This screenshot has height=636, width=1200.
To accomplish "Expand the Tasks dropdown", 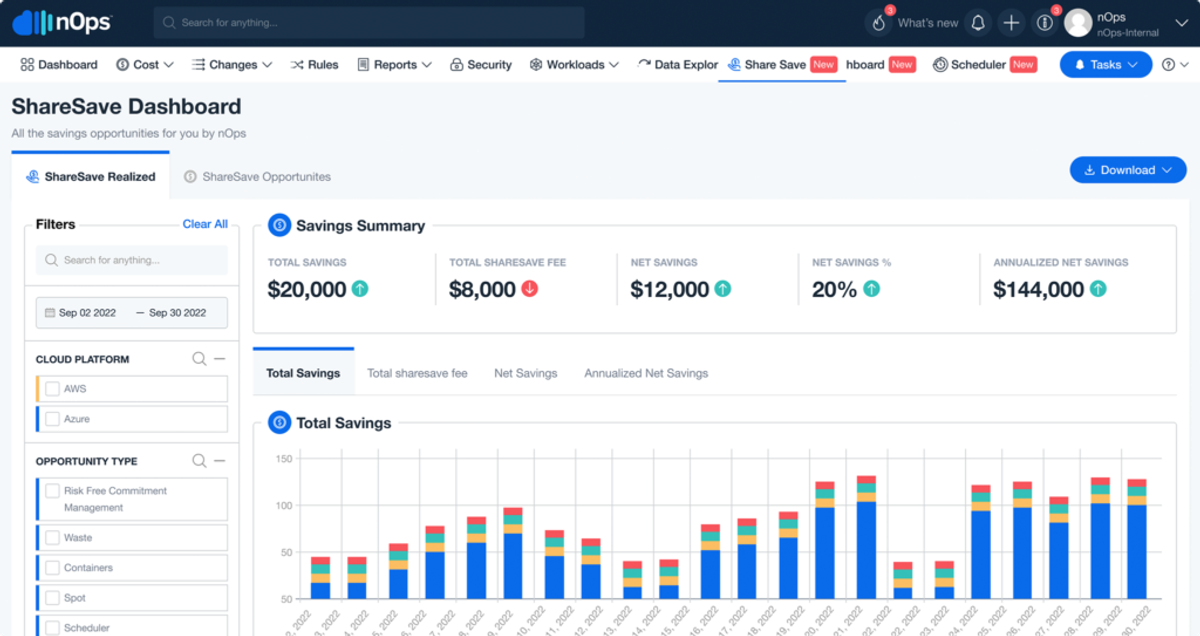I will (x=1106, y=65).
